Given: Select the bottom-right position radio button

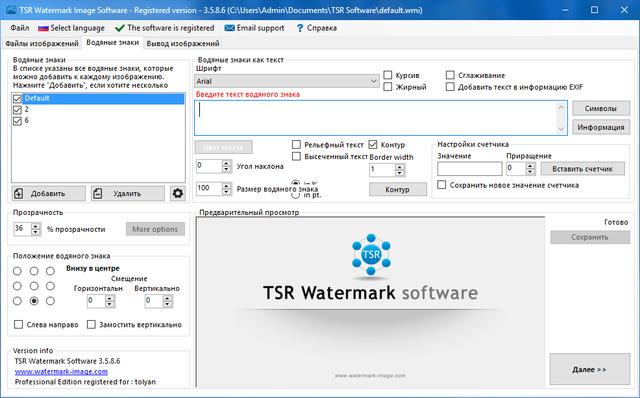Looking at the screenshot, I should [50, 301].
